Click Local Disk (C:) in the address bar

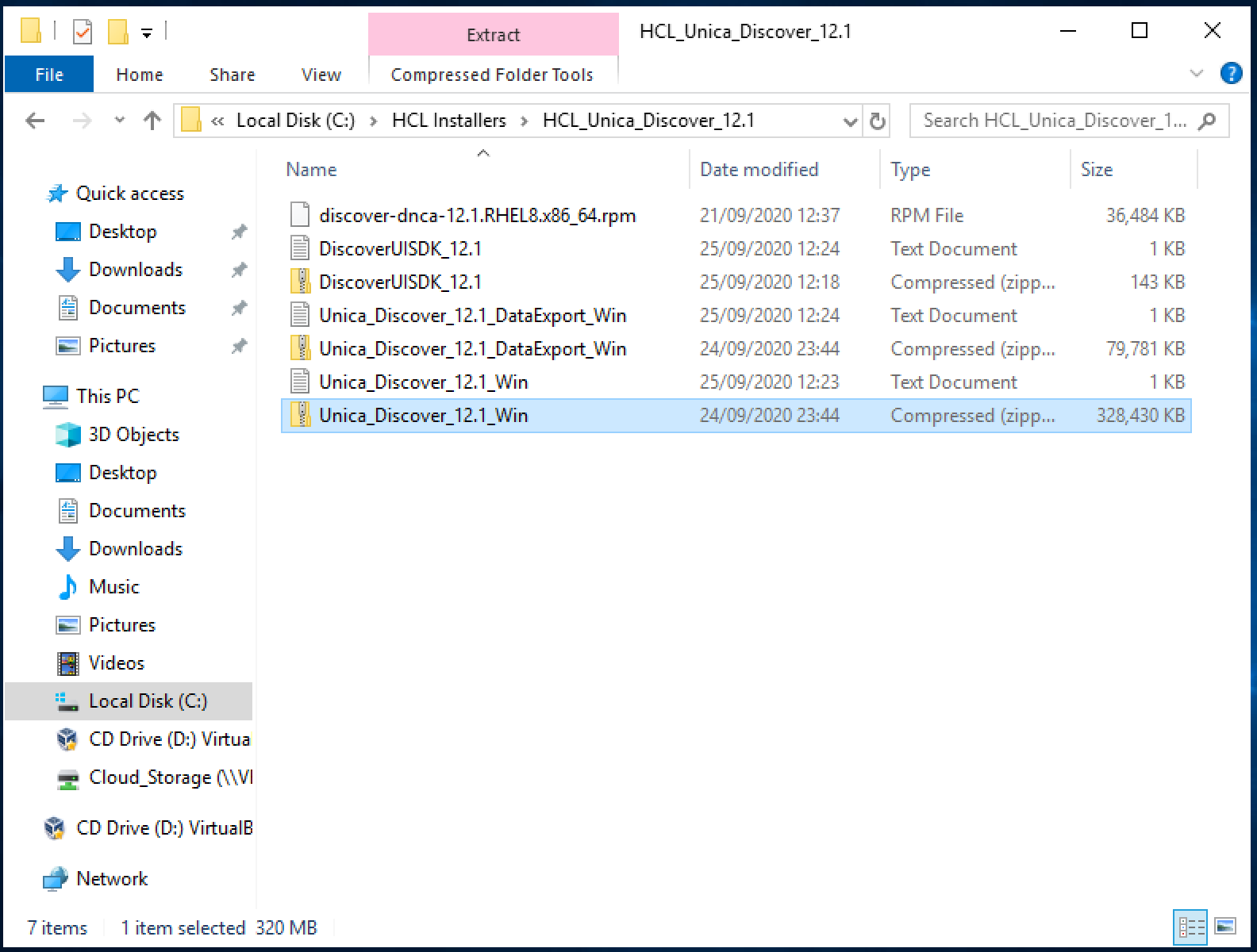pyautogui.click(x=296, y=121)
